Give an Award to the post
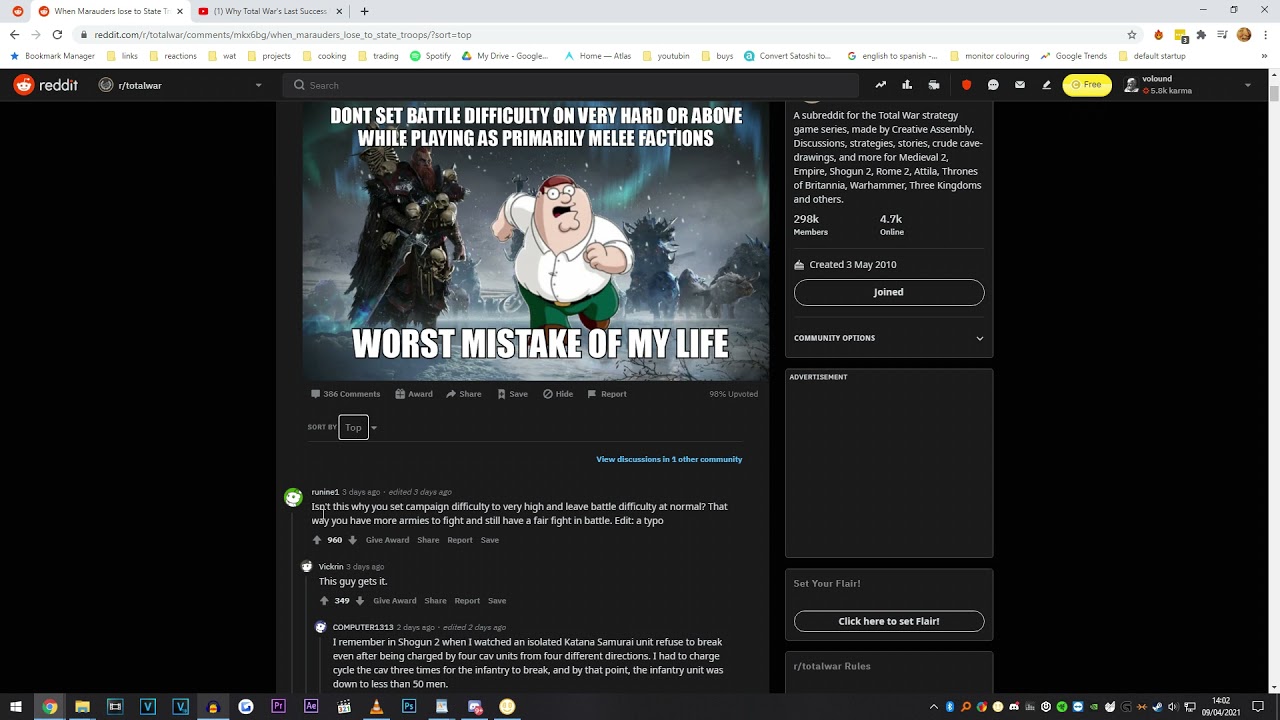This screenshot has width=1280, height=720. 414,394
